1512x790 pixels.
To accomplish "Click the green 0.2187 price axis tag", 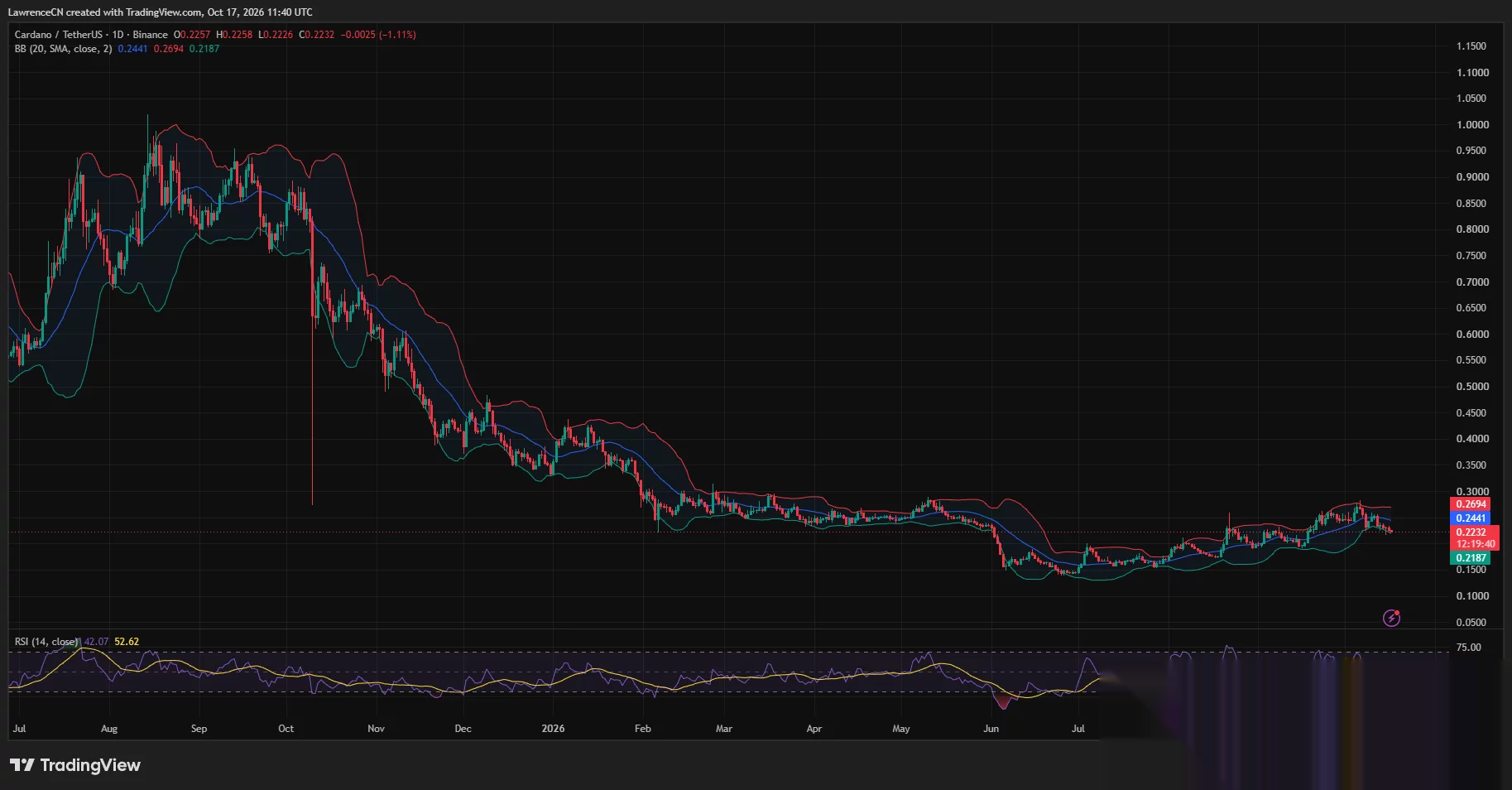I will 1471,558.
